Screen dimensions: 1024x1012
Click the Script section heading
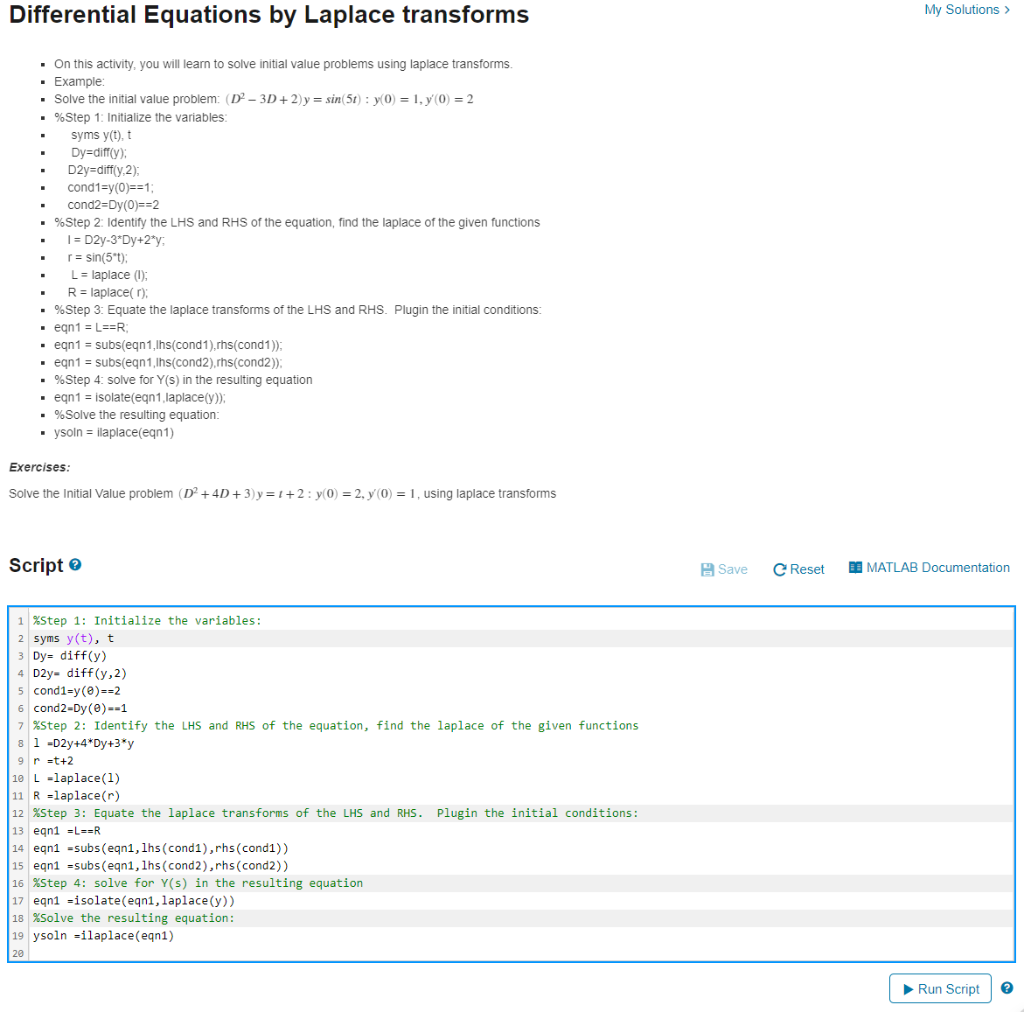[x=38, y=564]
